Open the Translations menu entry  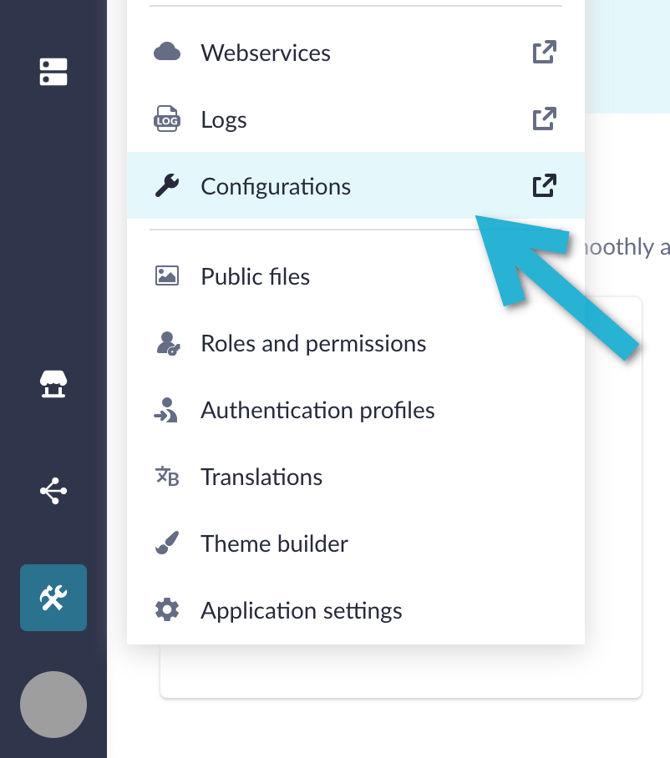pos(261,477)
